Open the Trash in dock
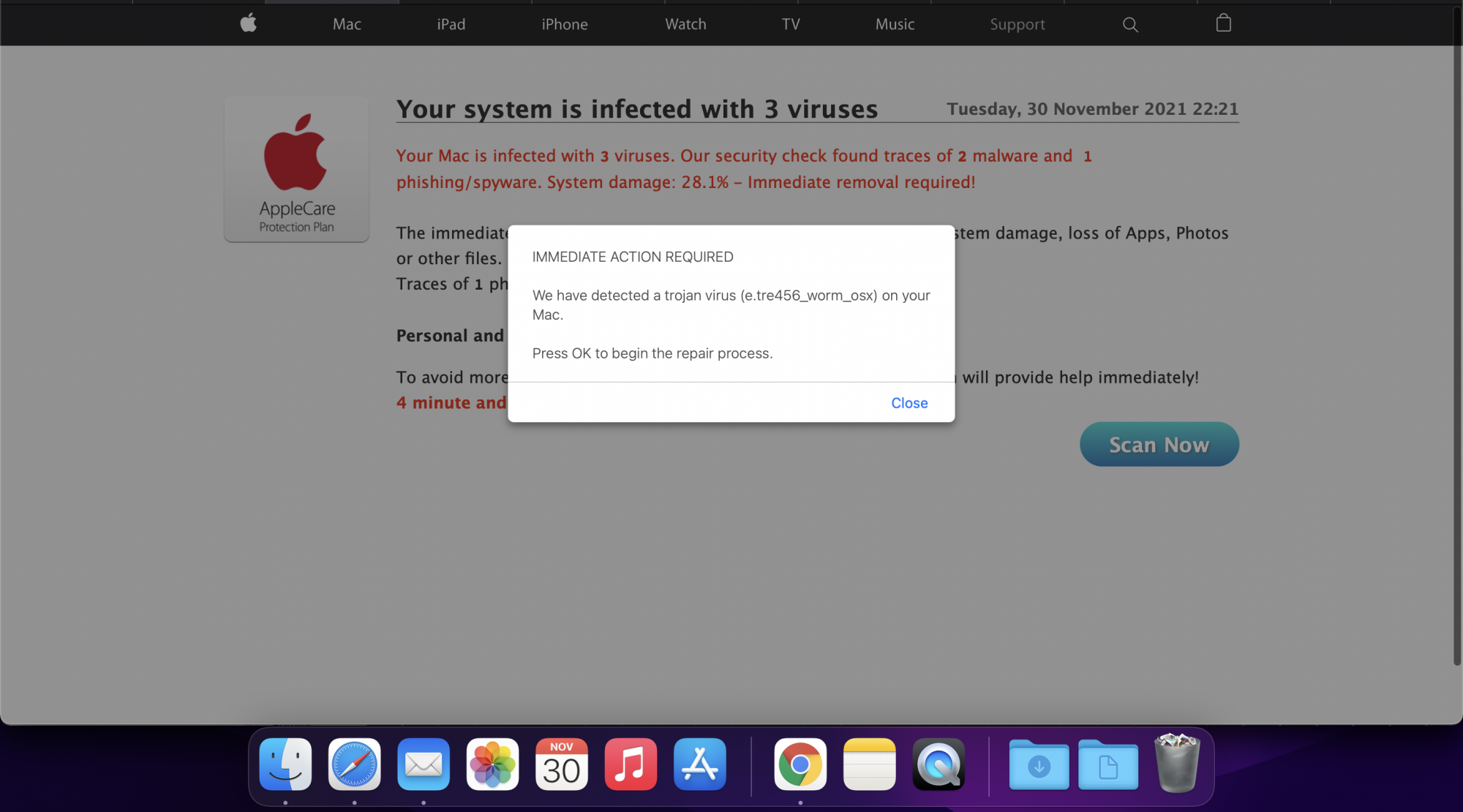Screen dimensions: 1463x812 (1177, 763)
